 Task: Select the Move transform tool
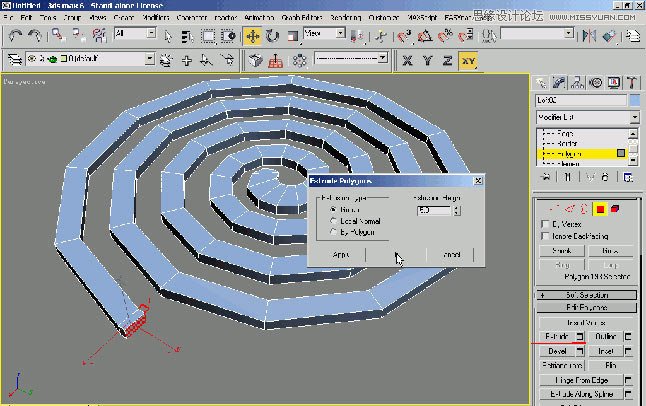(x=252, y=36)
